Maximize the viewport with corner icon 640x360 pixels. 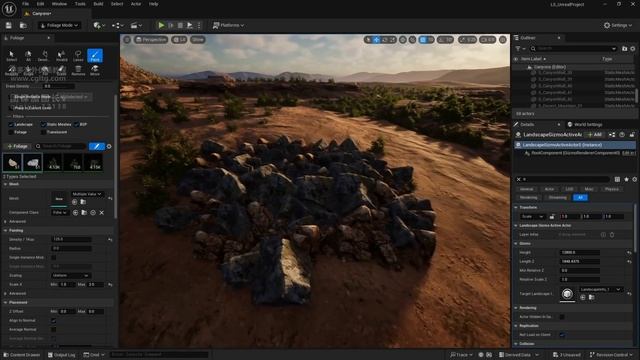click(503, 40)
